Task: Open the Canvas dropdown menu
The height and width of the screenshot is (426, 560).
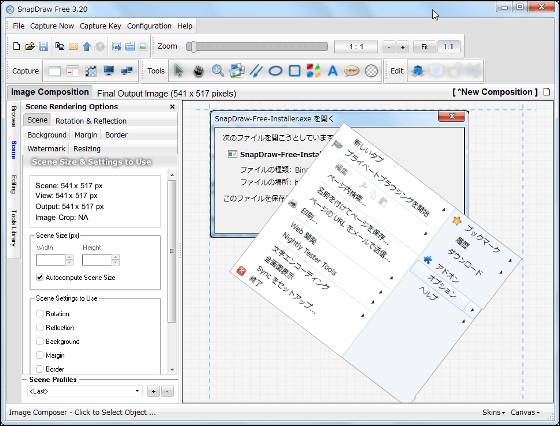Action: click(525, 412)
